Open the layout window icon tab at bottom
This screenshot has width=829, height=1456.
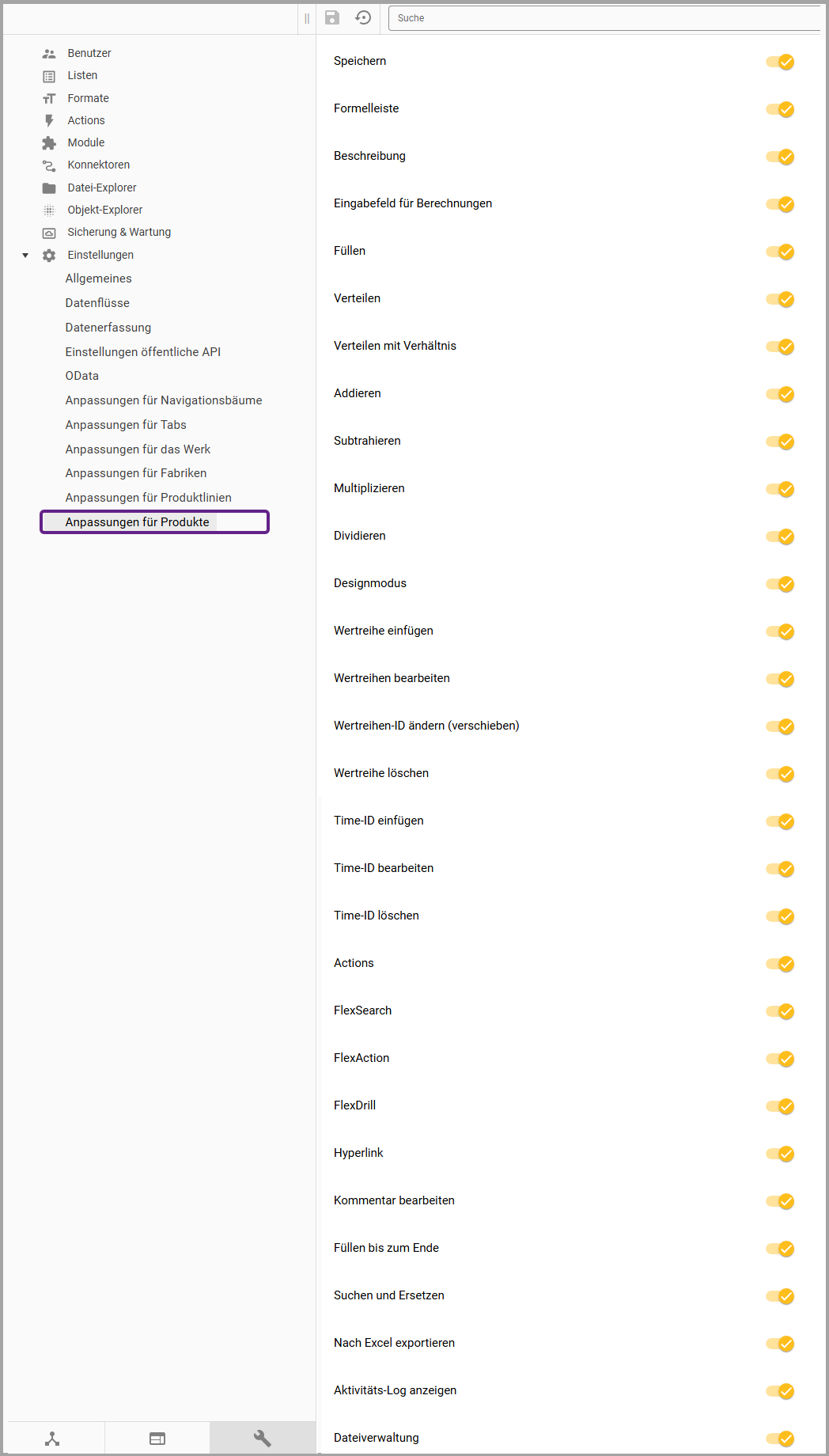[157, 1438]
